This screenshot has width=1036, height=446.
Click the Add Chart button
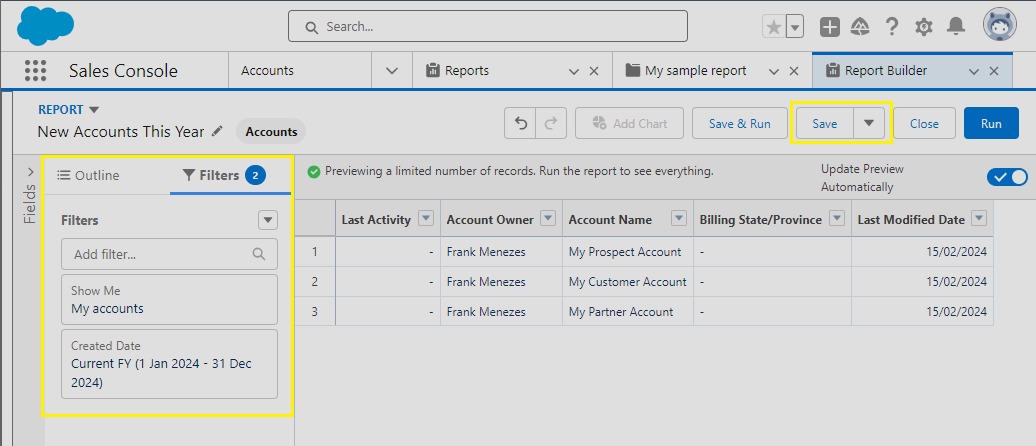click(630, 124)
